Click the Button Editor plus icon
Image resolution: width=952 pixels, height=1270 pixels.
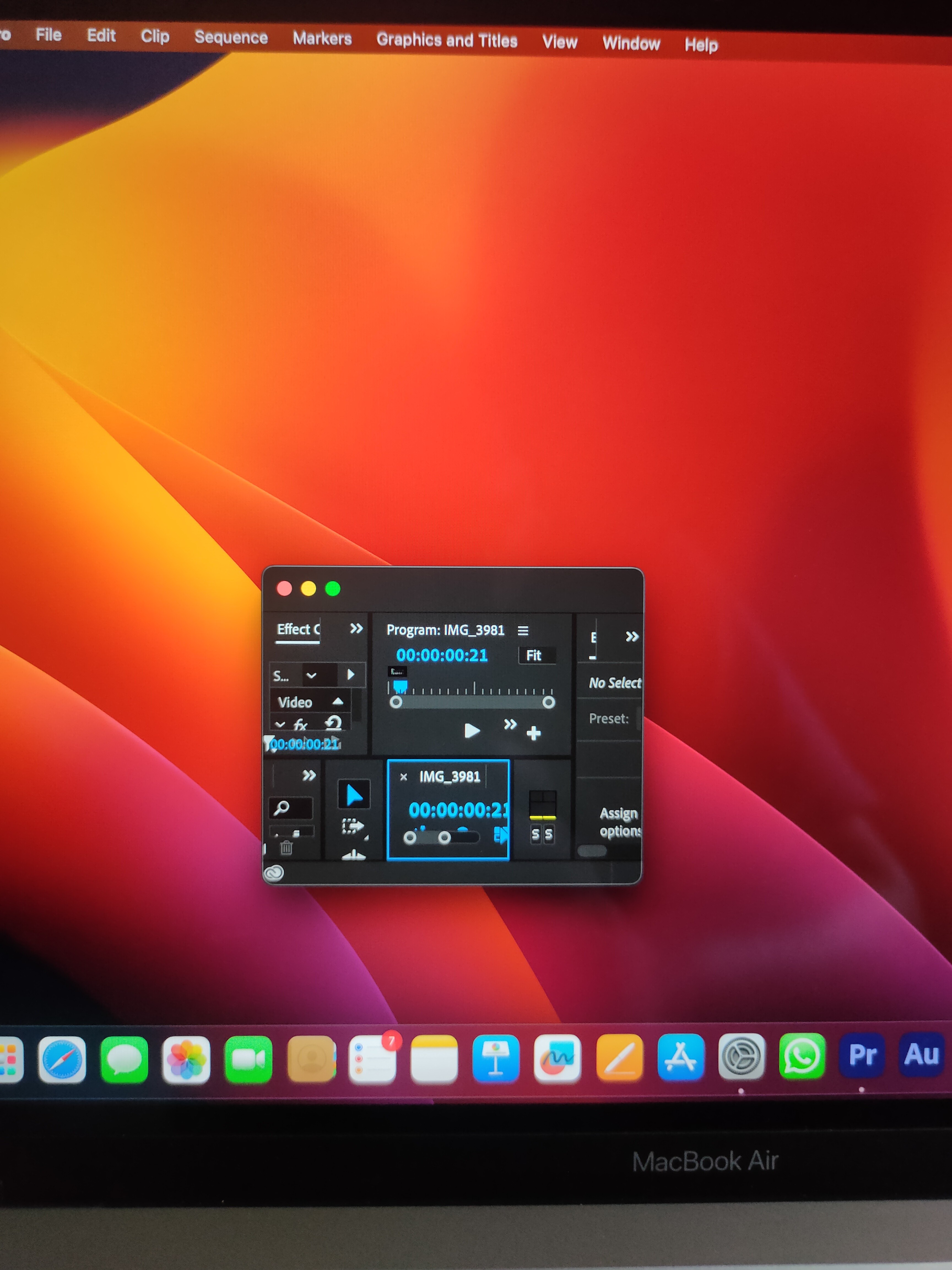pyautogui.click(x=533, y=733)
